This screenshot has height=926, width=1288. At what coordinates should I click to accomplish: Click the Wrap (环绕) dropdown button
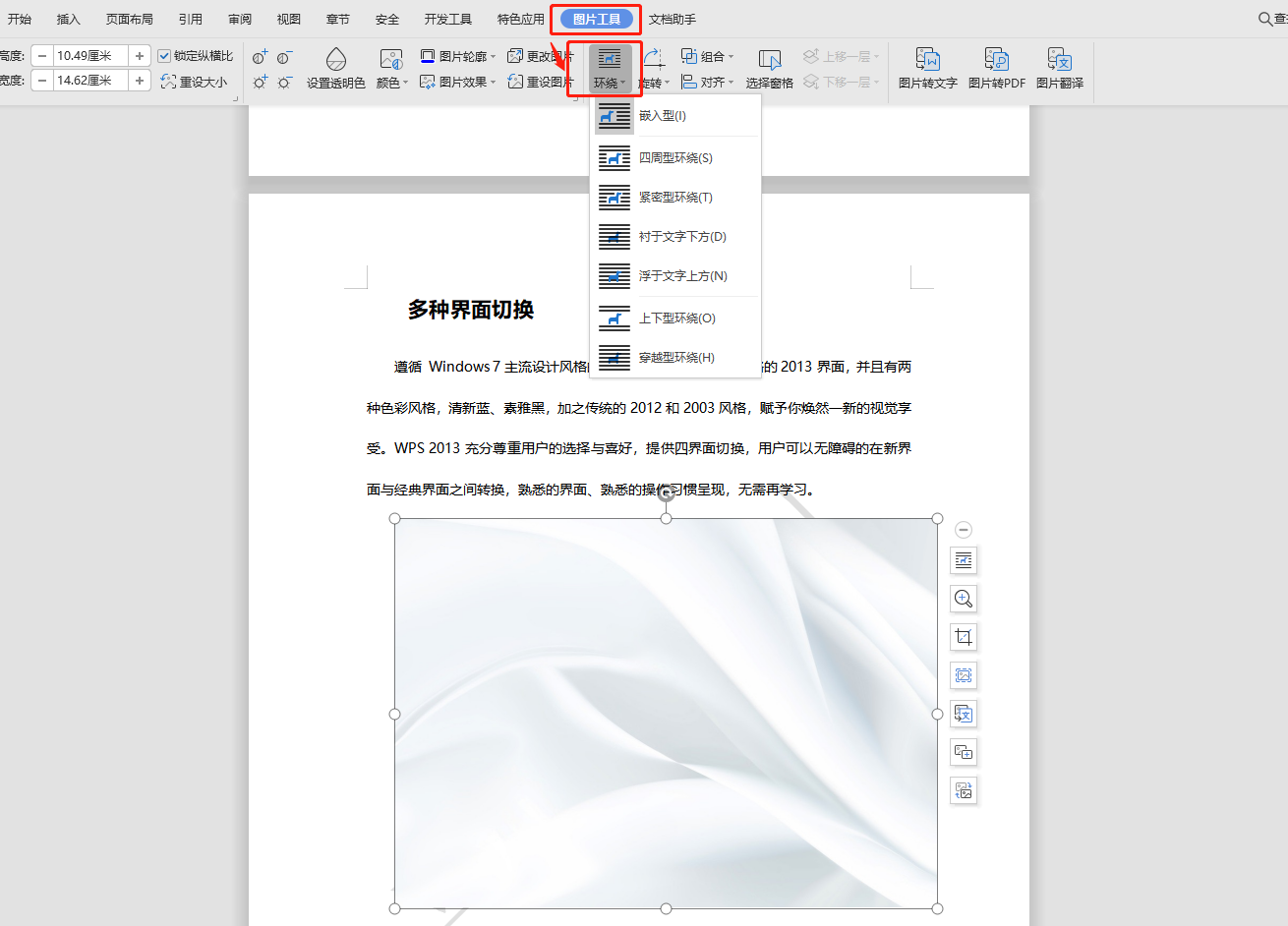tap(610, 69)
